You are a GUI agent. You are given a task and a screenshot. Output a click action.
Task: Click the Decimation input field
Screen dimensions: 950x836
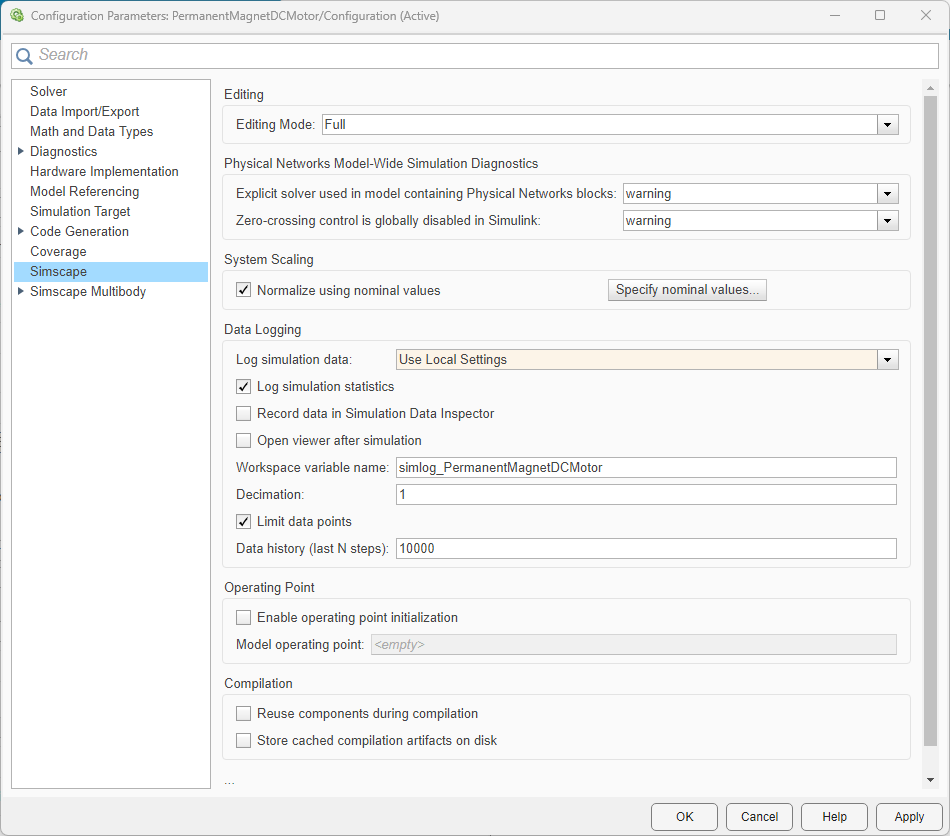[x=646, y=494]
